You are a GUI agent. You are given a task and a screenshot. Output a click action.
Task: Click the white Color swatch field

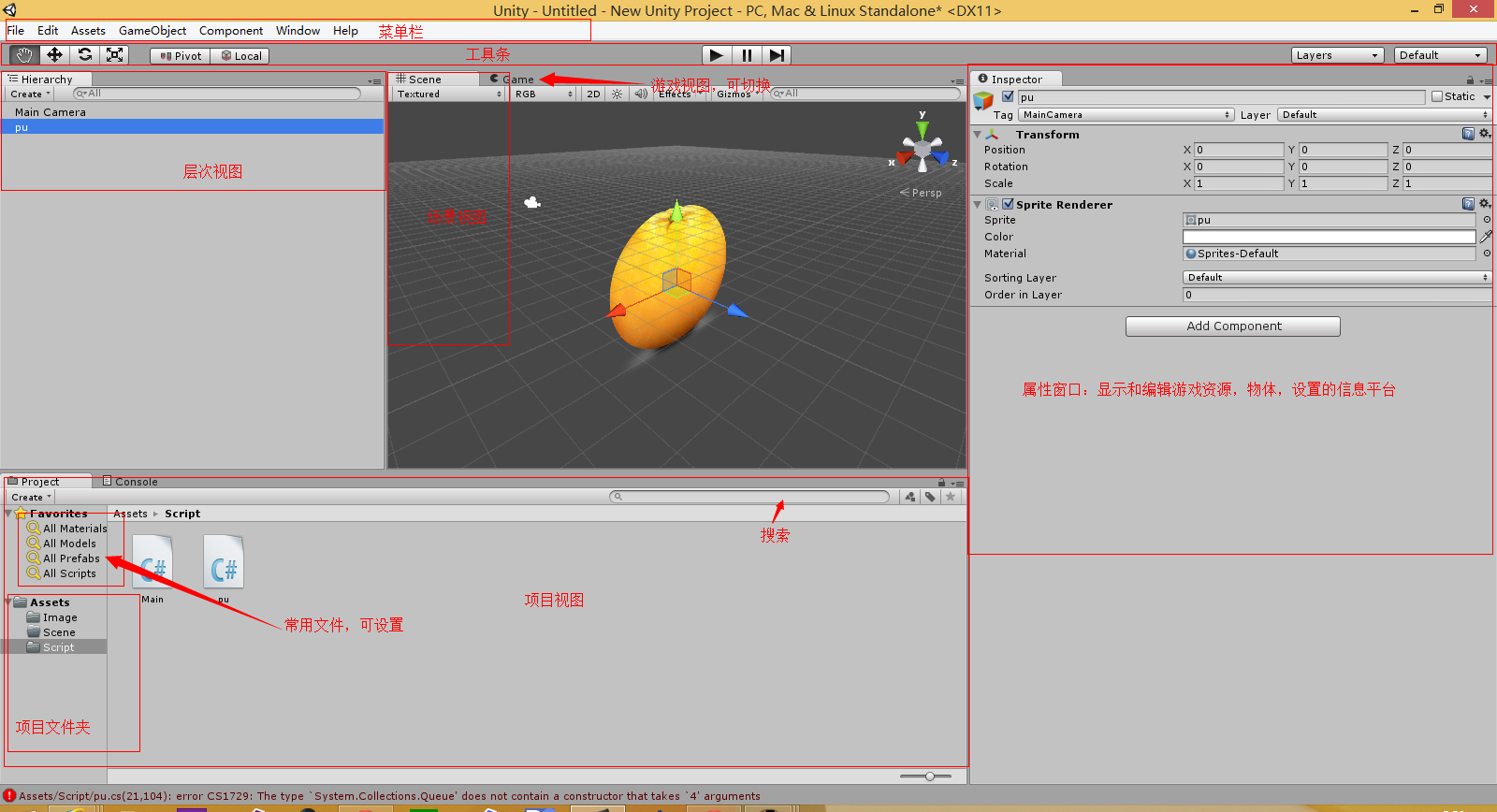1330,237
